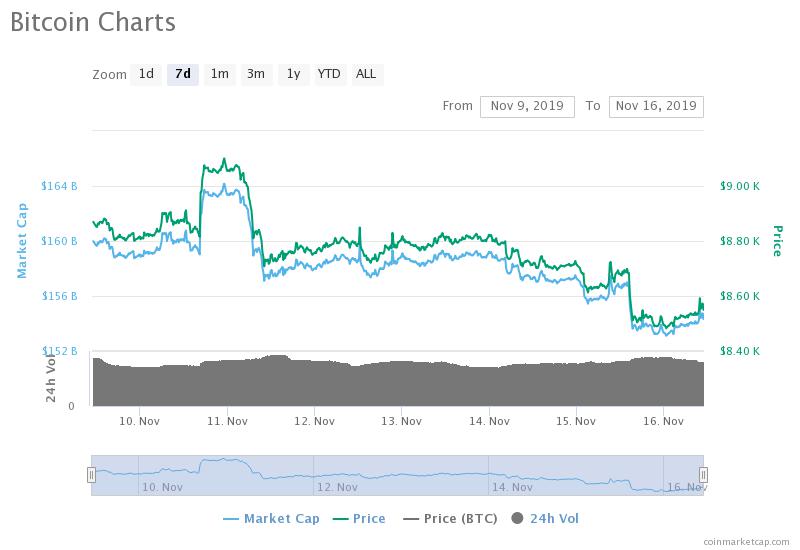
Task: Click the green Price axis title
Action: pos(777,241)
